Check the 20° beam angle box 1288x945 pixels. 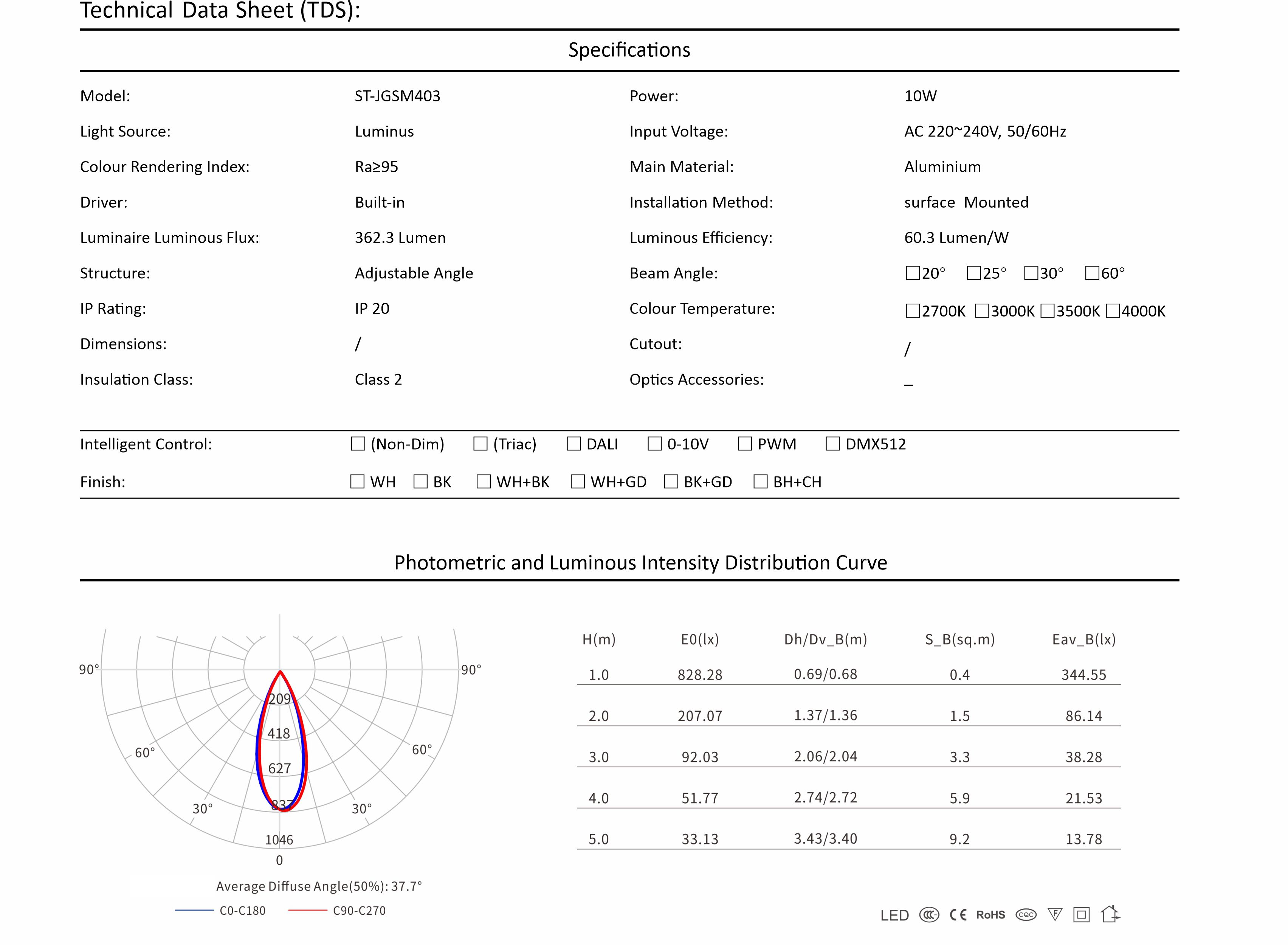tap(912, 273)
